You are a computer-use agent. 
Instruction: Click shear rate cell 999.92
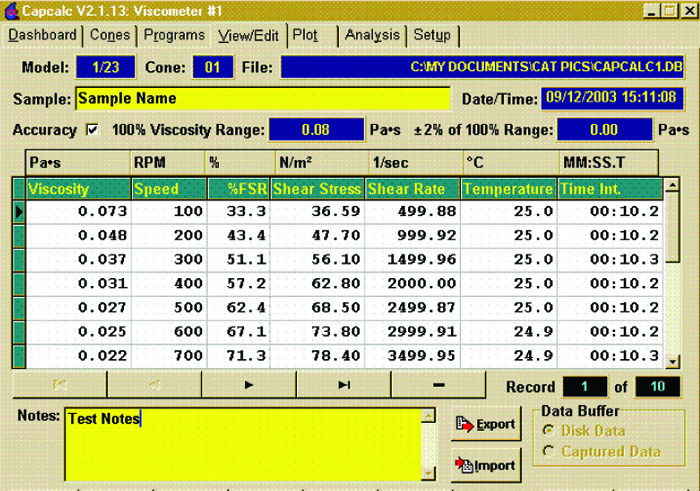pyautogui.click(x=412, y=236)
